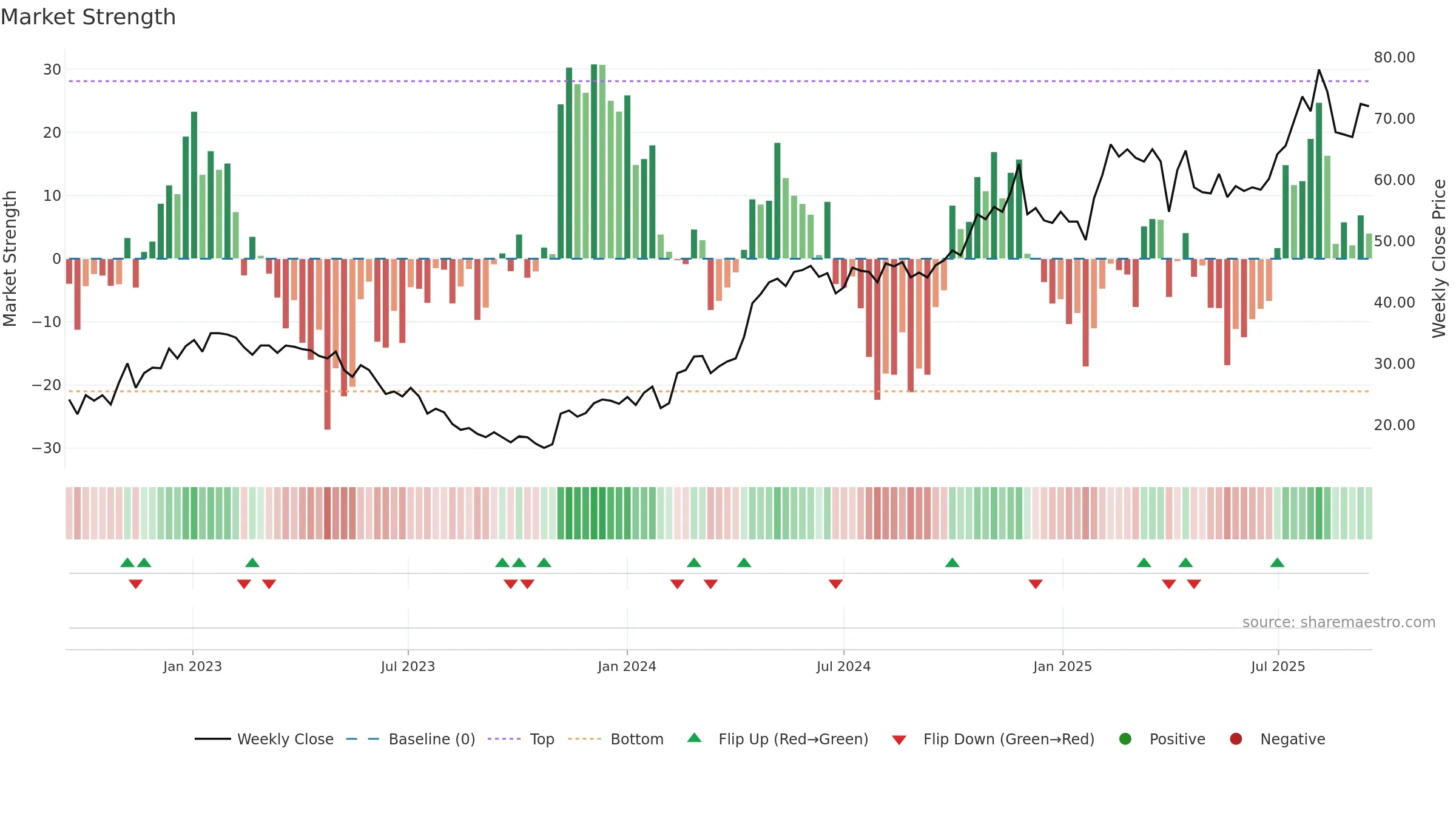Click the Baseline (0) legend entry
This screenshot has height=819, width=1456.
pos(410,739)
